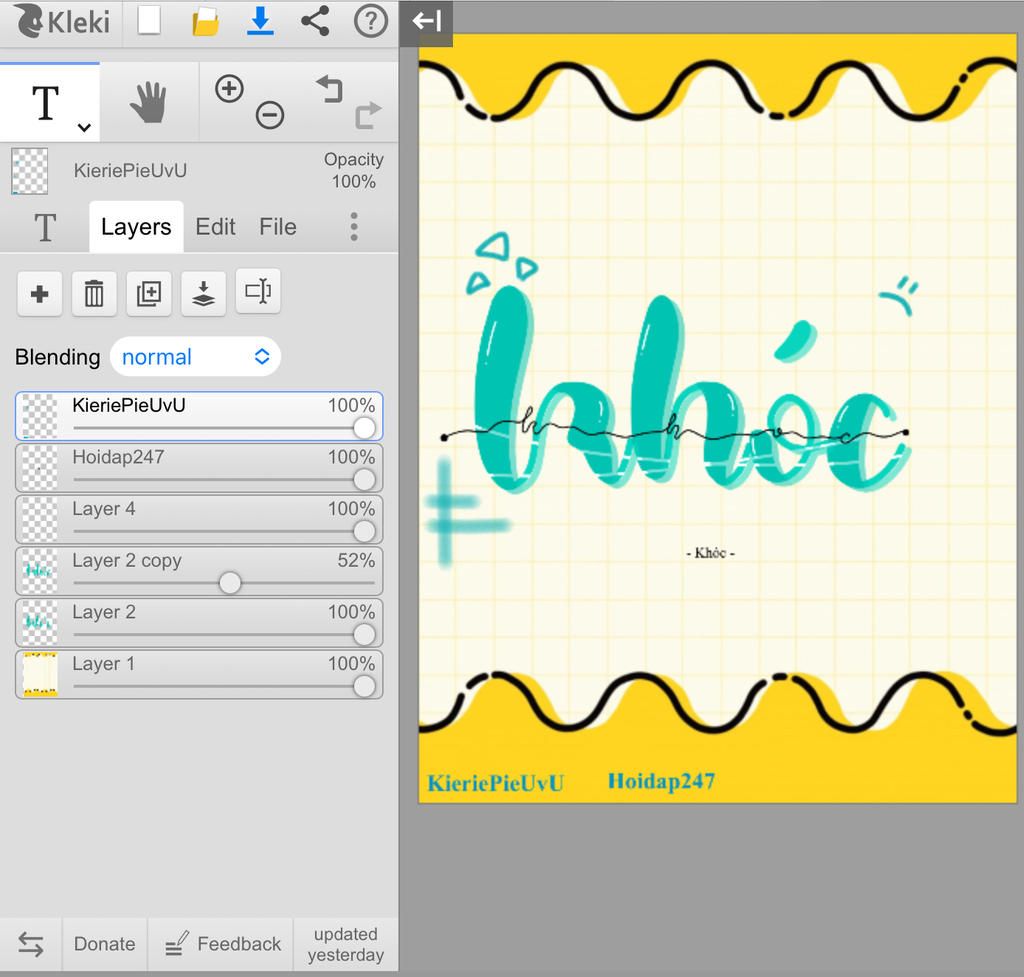Click the KieriePieUvU text on canvas
Viewport: 1024px width, 977px height.
(495, 783)
